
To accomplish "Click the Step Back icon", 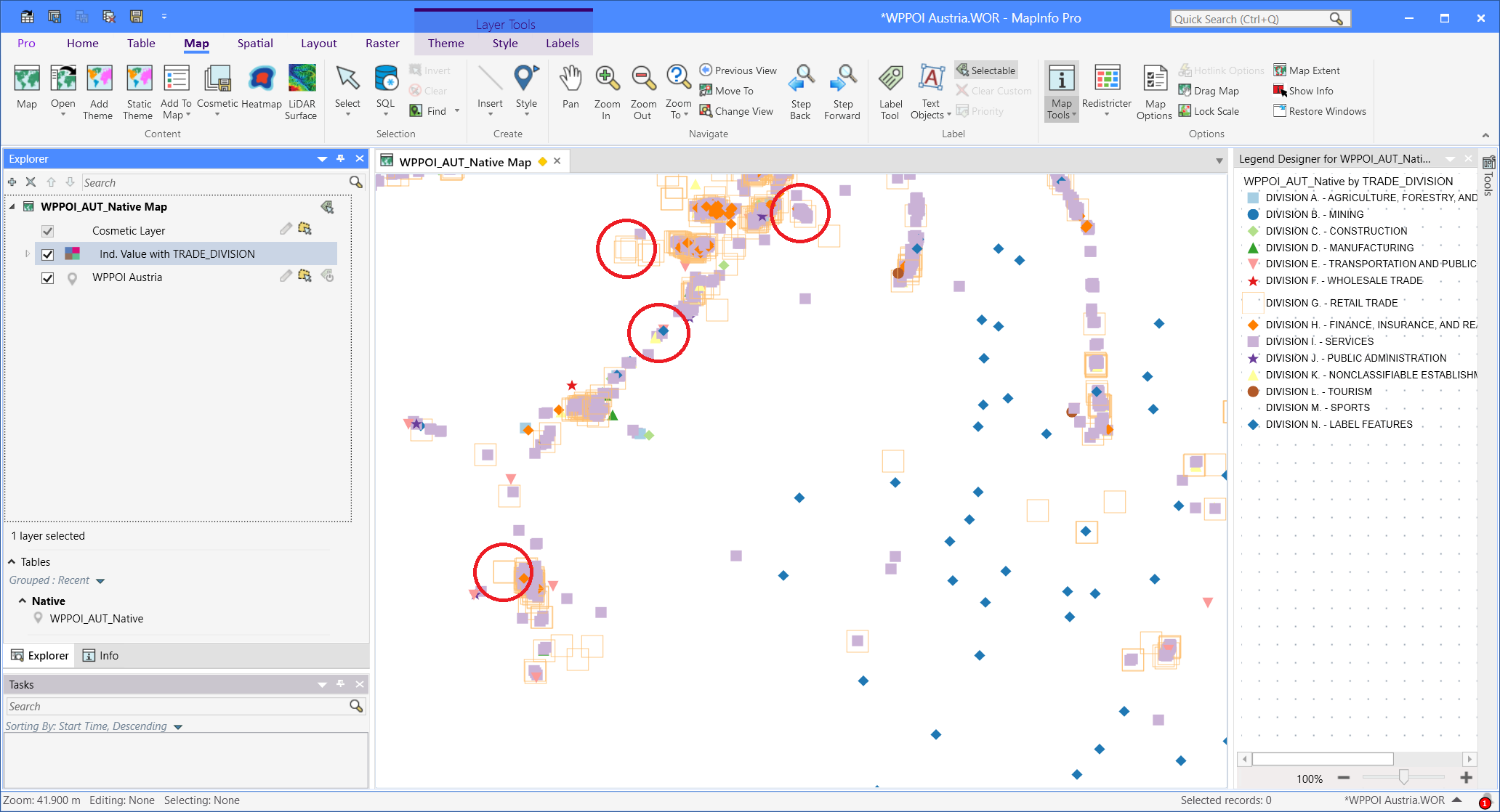I will 801,78.
